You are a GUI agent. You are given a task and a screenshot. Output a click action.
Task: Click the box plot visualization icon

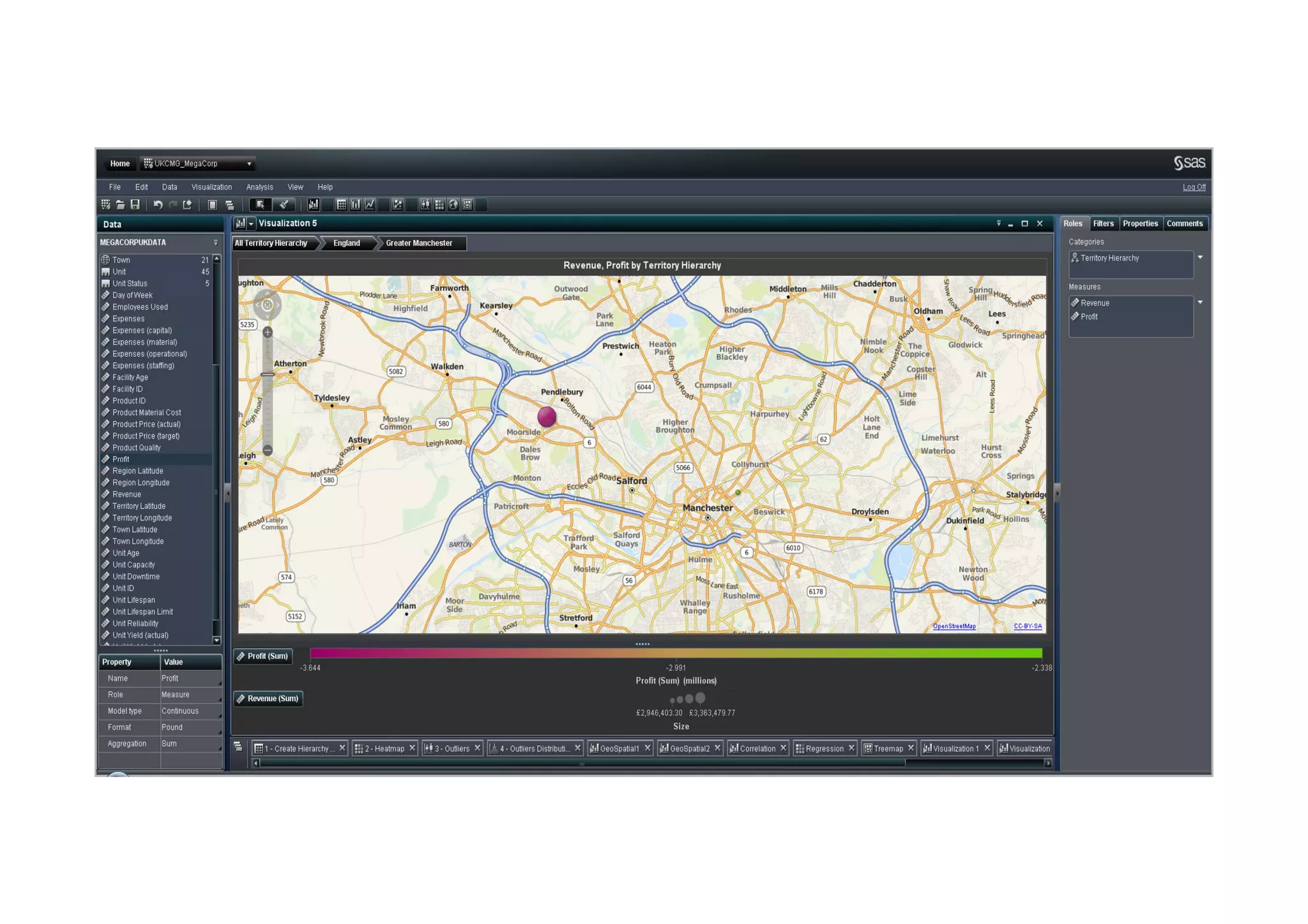(425, 205)
